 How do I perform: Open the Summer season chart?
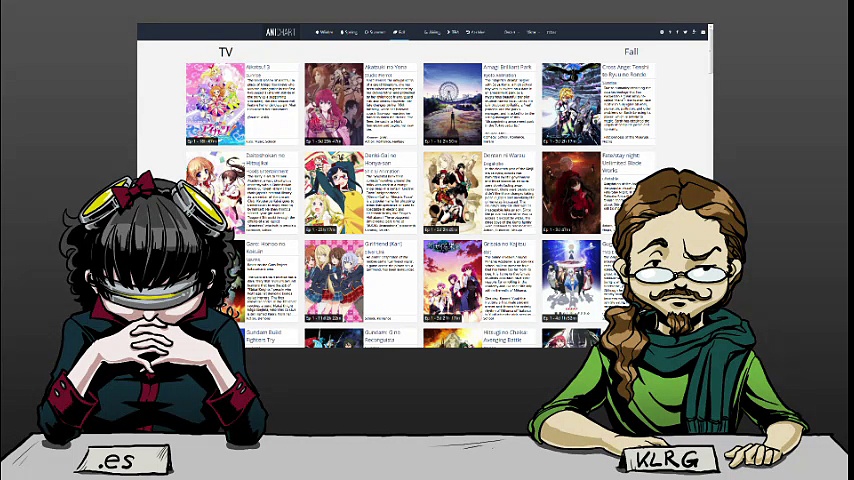[x=375, y=32]
